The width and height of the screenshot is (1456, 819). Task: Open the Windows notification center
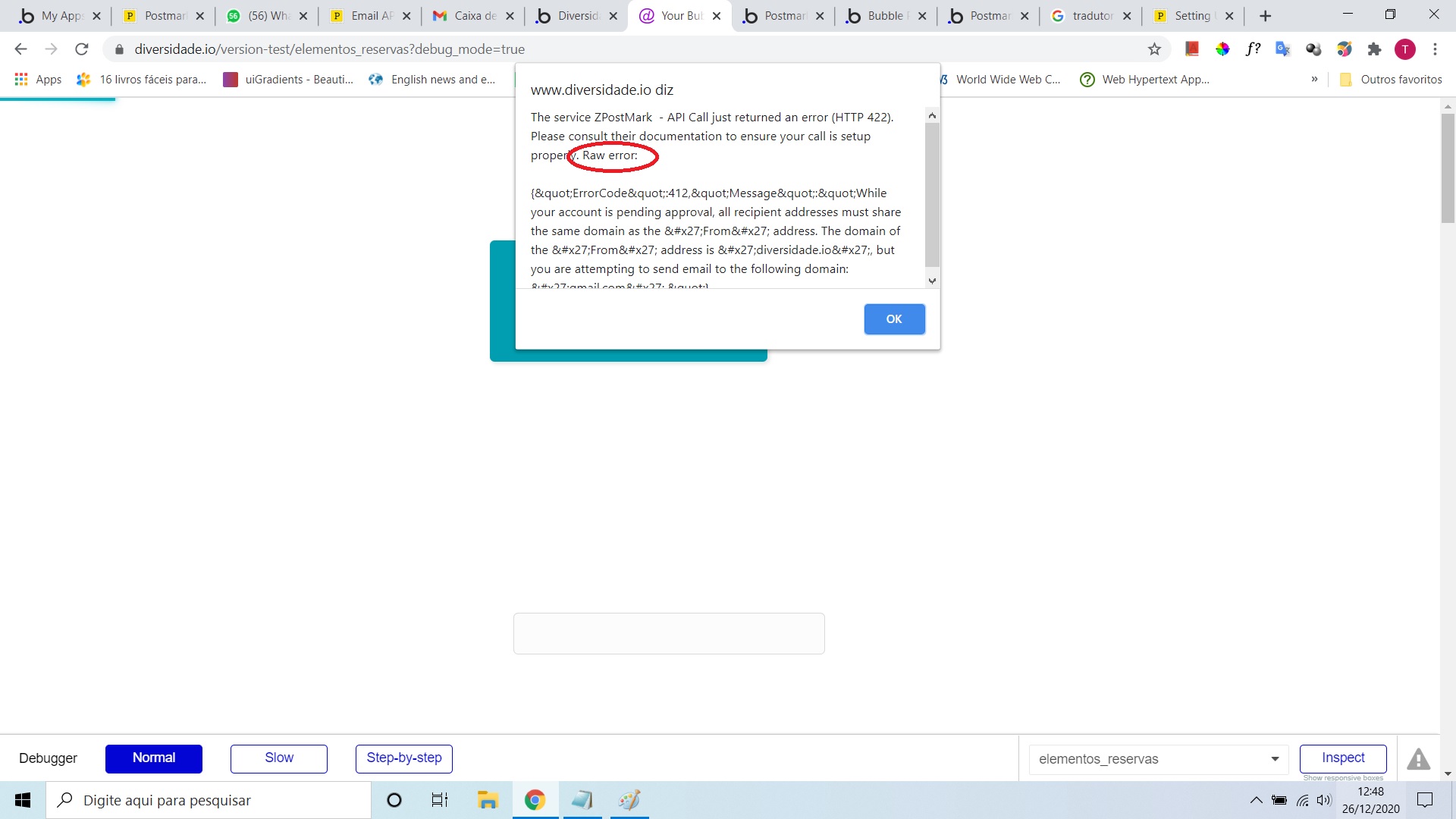click(1425, 800)
